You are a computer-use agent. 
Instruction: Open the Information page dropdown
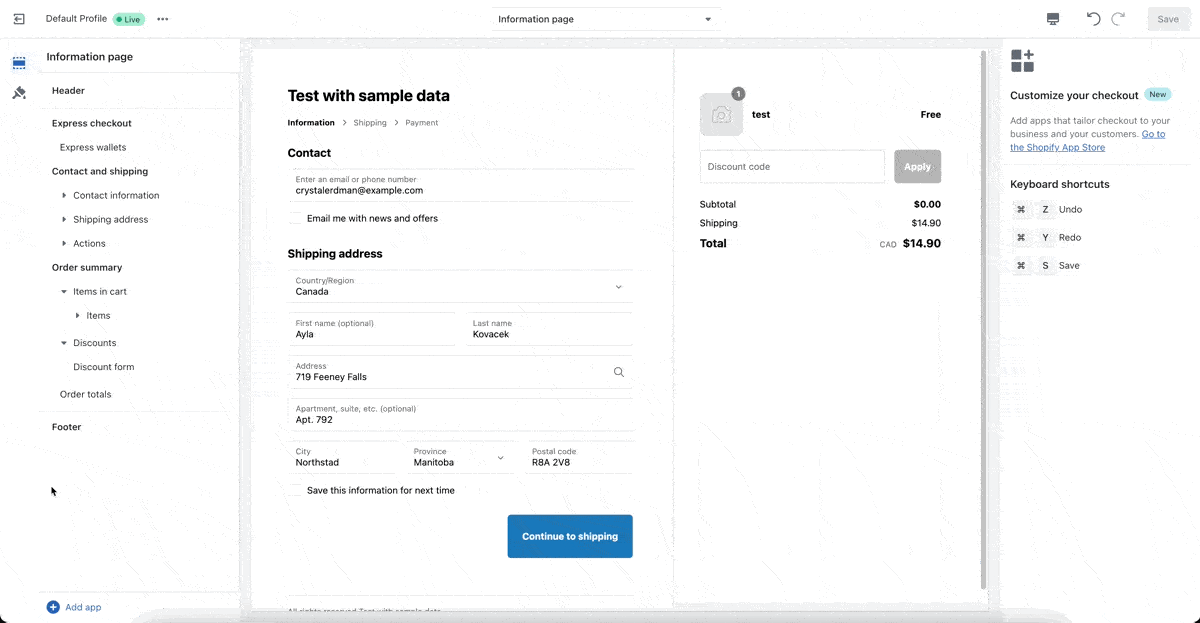(606, 19)
